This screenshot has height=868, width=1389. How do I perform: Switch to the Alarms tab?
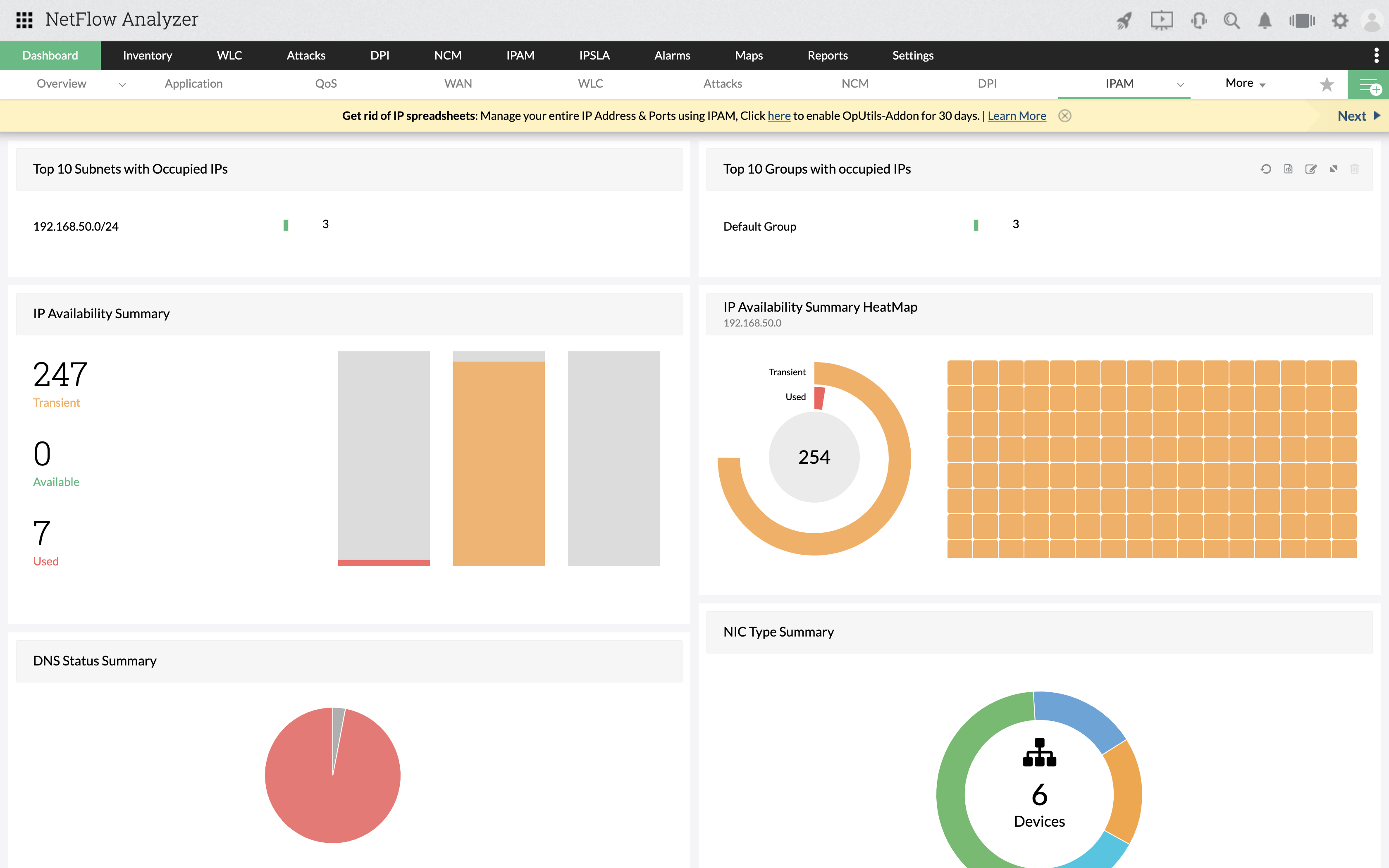click(671, 55)
